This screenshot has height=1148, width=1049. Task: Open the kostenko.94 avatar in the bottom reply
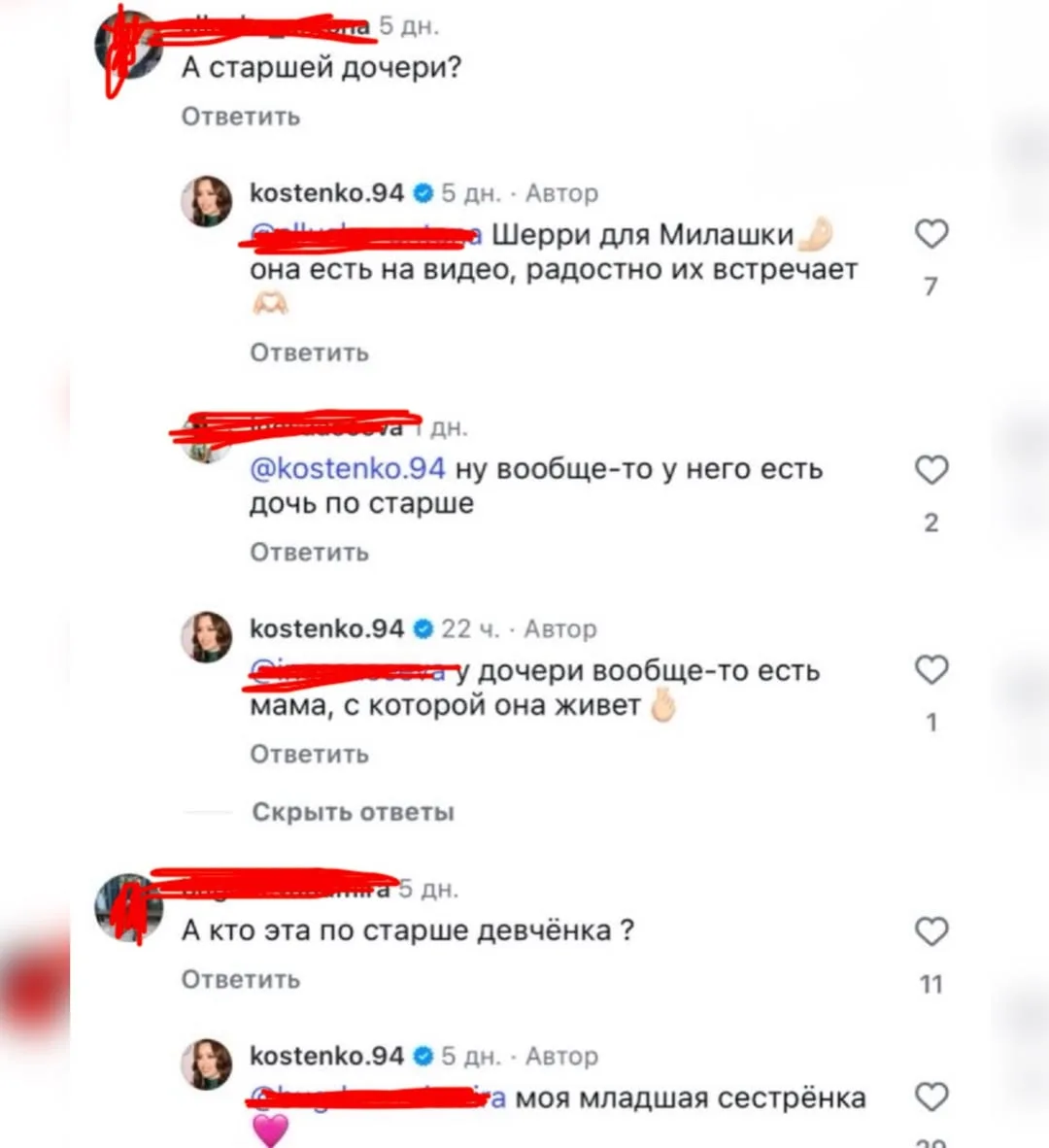(x=207, y=1064)
